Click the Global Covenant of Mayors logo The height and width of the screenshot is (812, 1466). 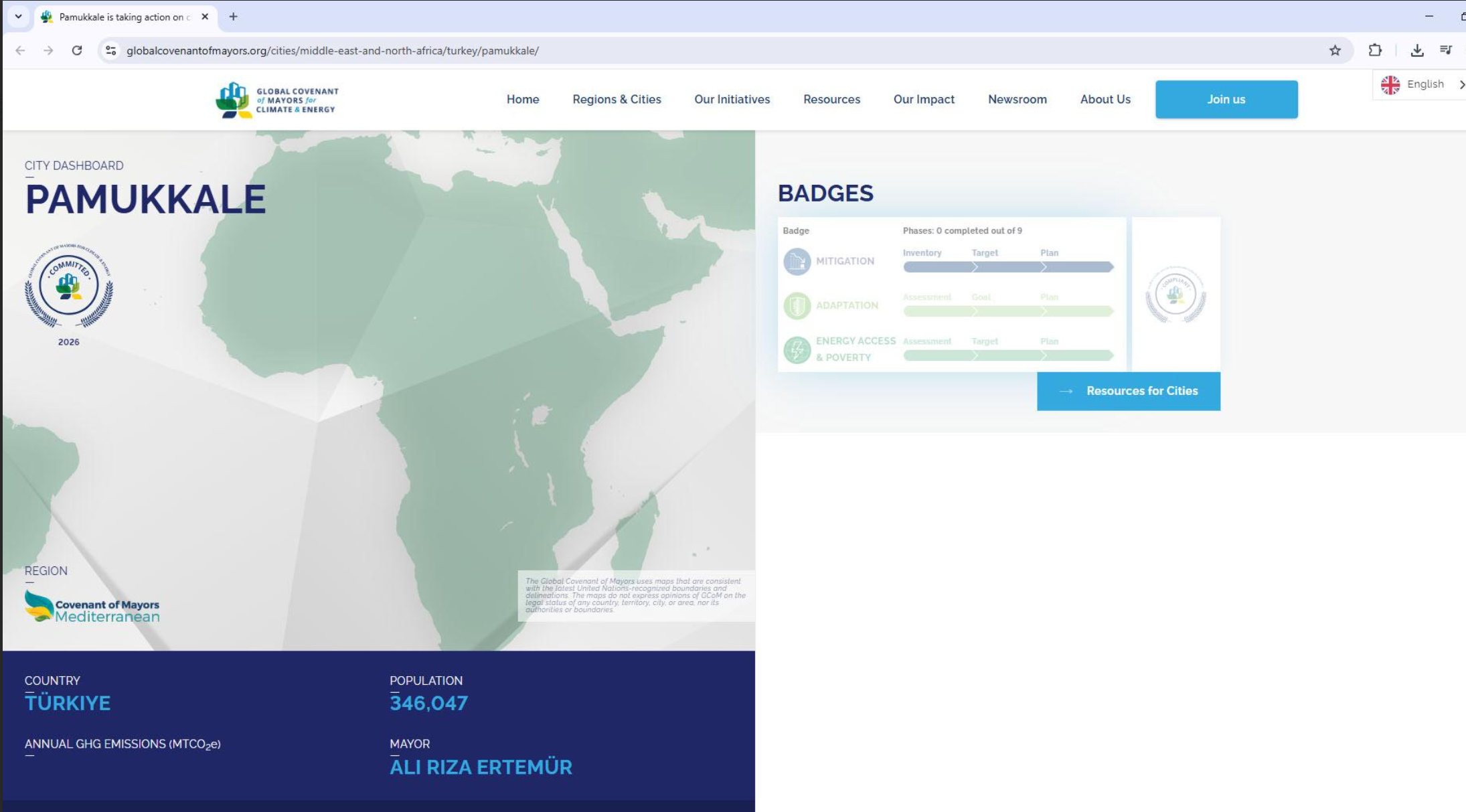[x=277, y=100]
